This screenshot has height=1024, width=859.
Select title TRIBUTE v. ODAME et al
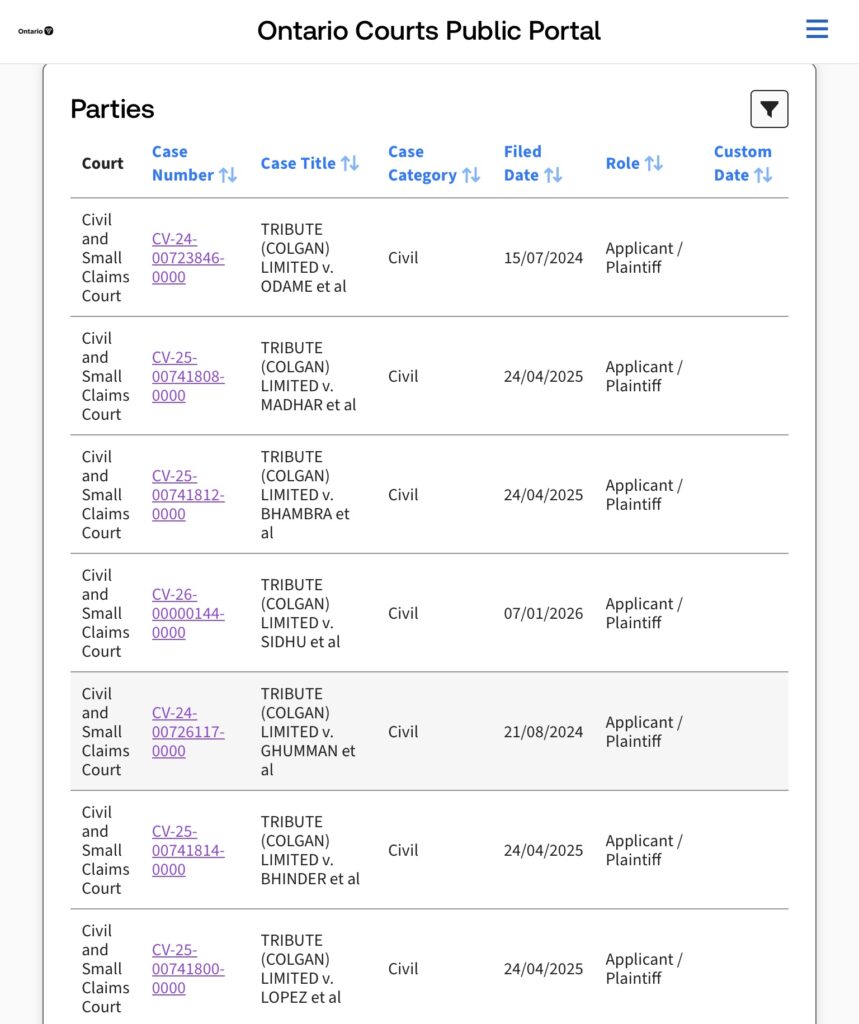[x=303, y=258]
